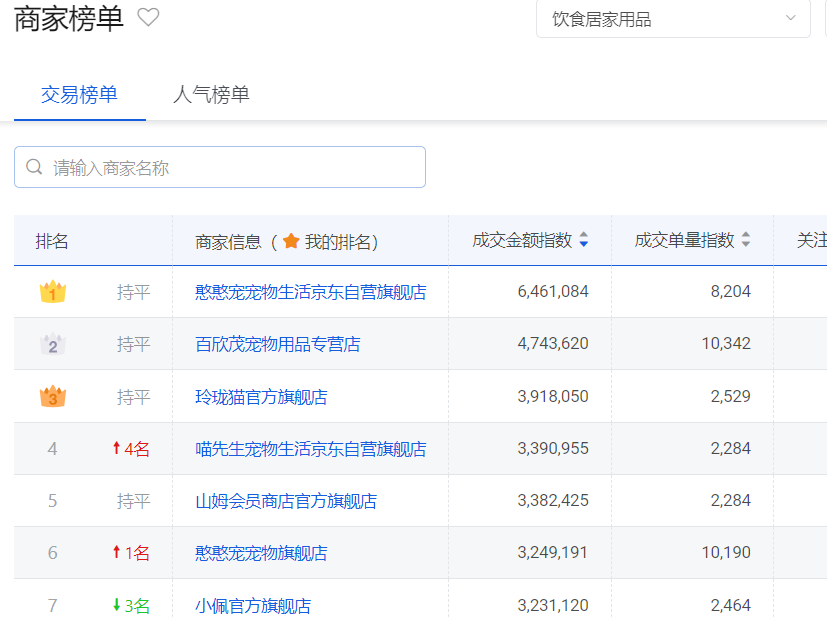Click the order index 8,204
This screenshot has width=827, height=618.
pyautogui.click(x=730, y=292)
